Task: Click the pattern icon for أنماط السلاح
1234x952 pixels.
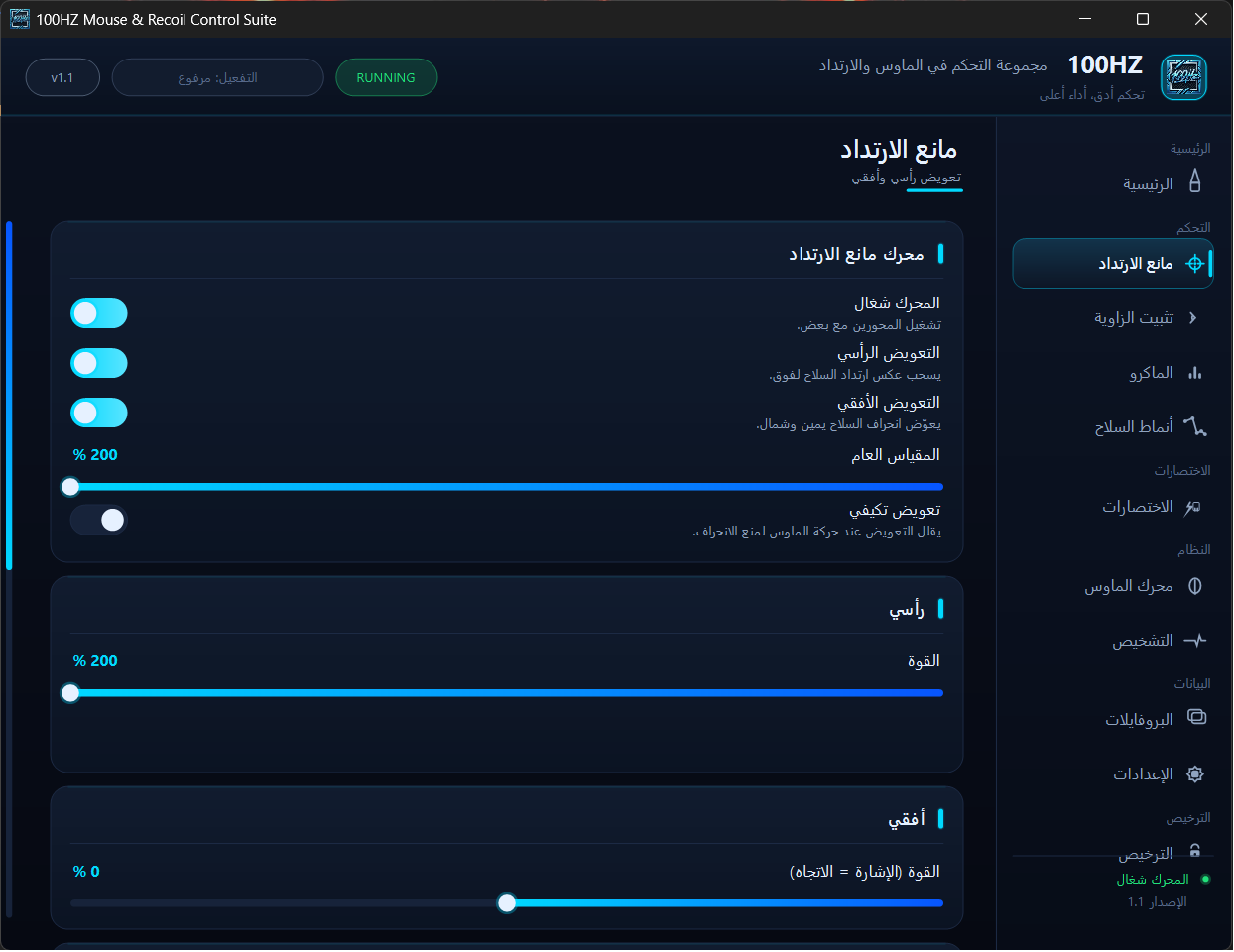Action: [x=1195, y=427]
